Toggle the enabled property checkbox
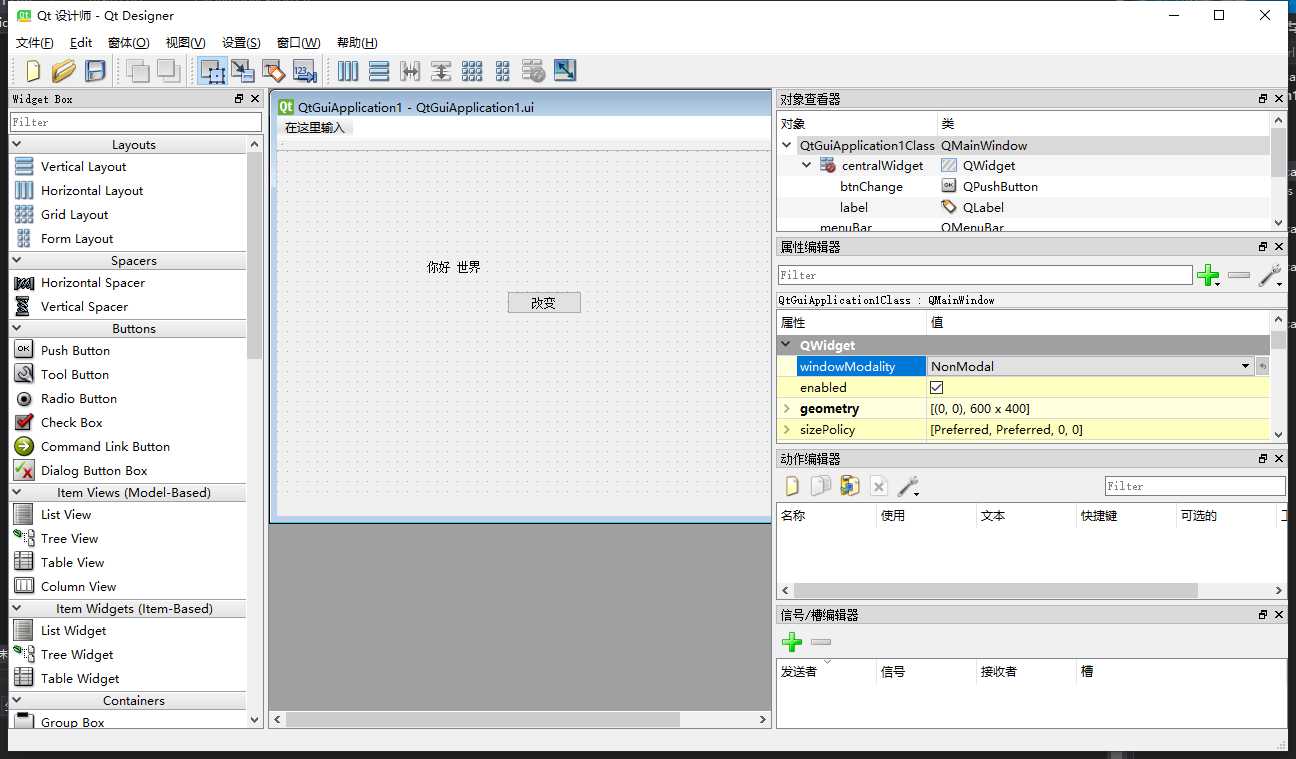 pyautogui.click(x=937, y=387)
